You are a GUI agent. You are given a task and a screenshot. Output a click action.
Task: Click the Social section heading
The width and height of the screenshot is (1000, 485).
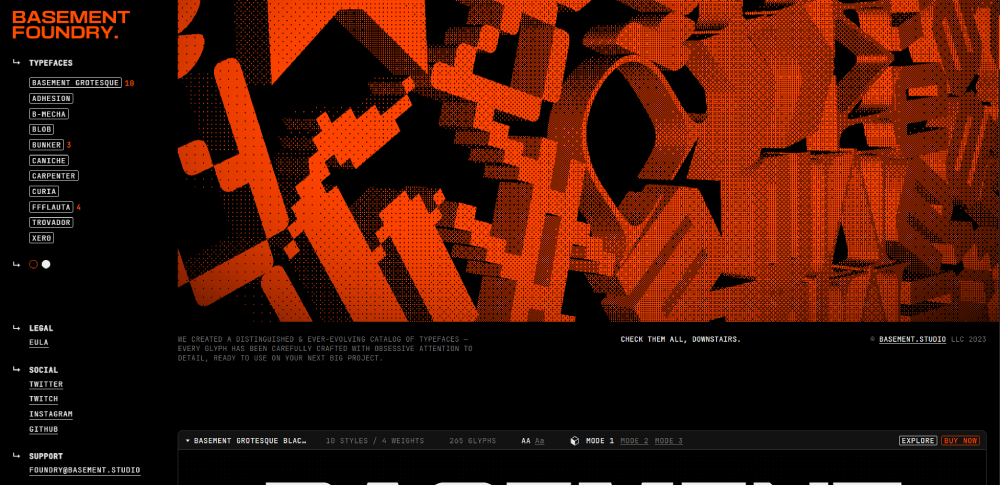(43, 370)
